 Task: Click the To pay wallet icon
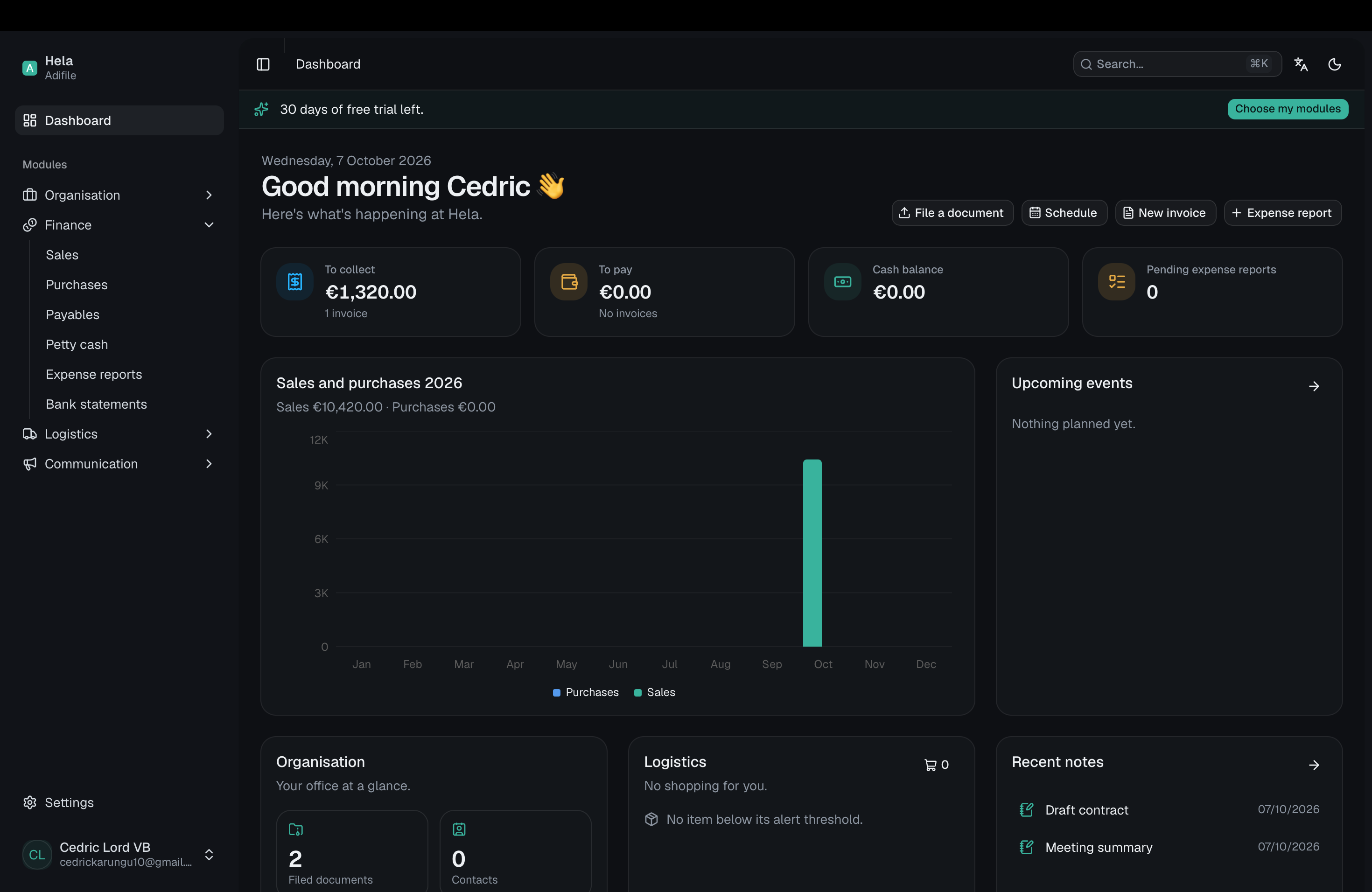pyautogui.click(x=568, y=281)
